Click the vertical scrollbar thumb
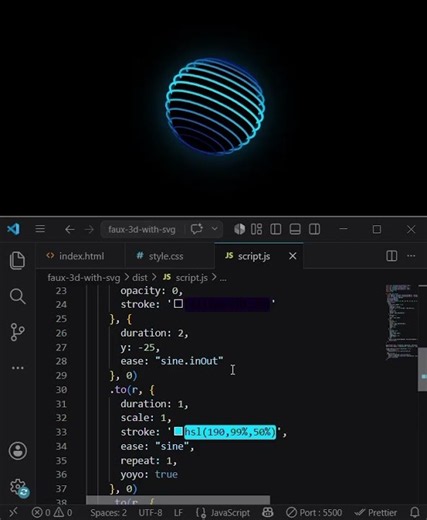Viewport: 427px width, 520px height. 422,369
